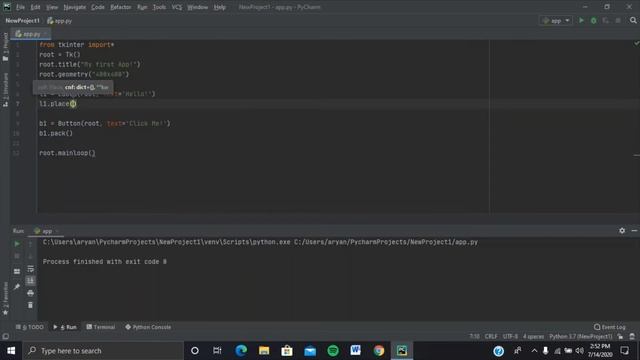Click app.py breadcrumb in navigation bar
The width and height of the screenshot is (640, 360).
60,20
